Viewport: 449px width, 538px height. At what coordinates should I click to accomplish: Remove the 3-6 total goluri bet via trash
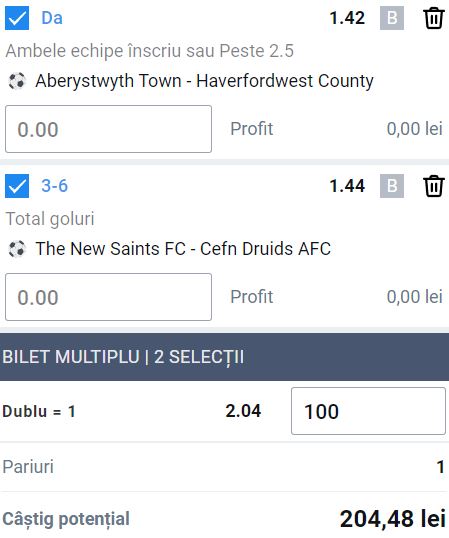[434, 186]
